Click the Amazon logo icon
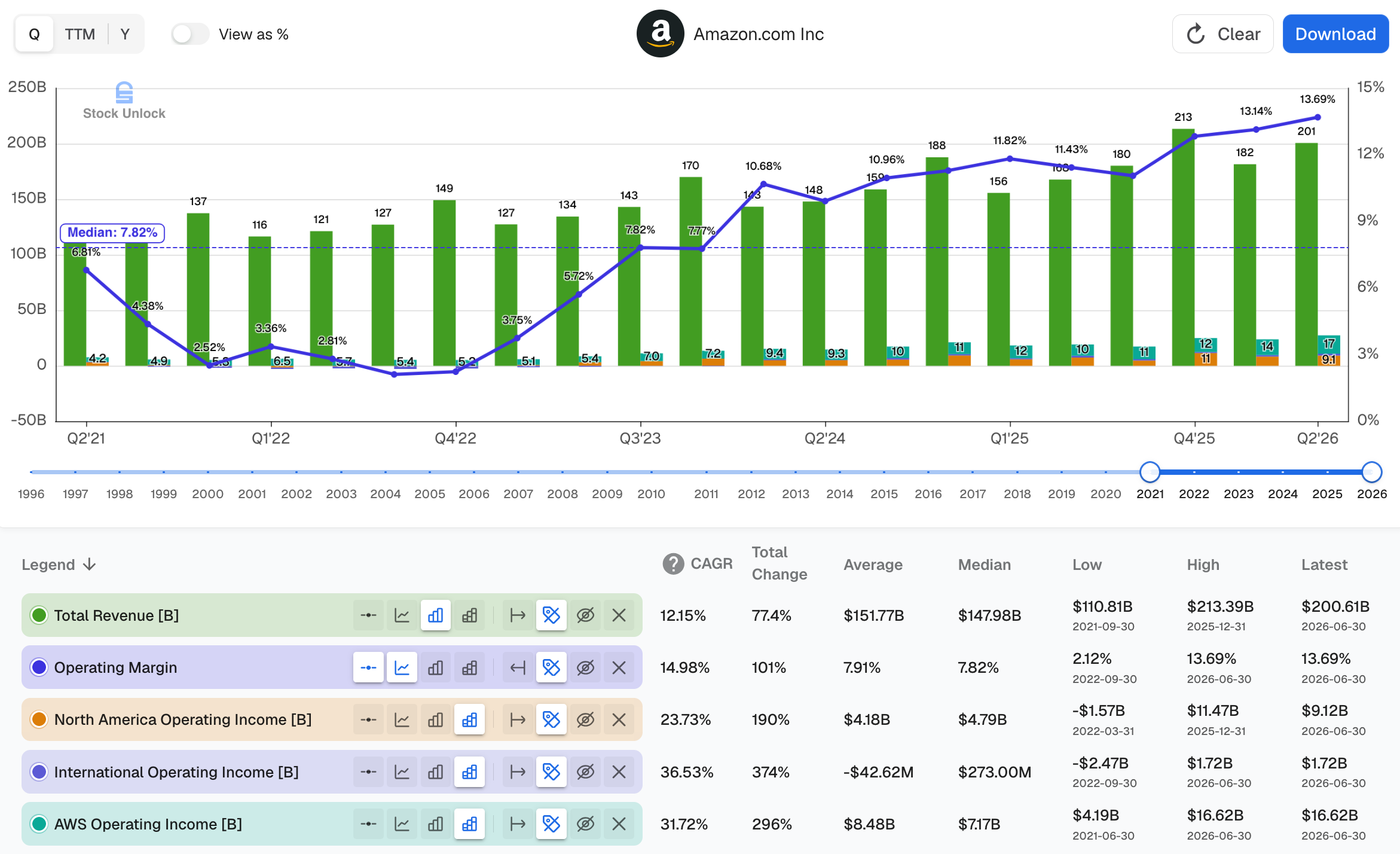 coord(660,33)
